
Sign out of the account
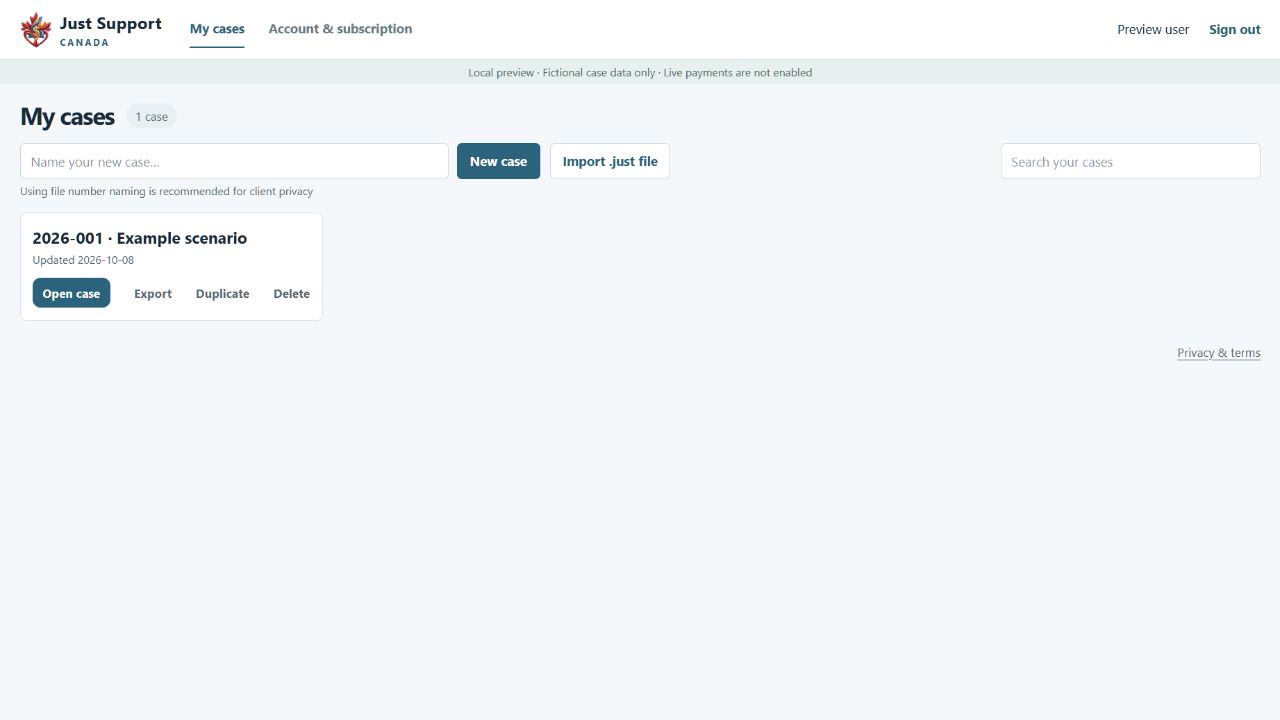point(1234,30)
